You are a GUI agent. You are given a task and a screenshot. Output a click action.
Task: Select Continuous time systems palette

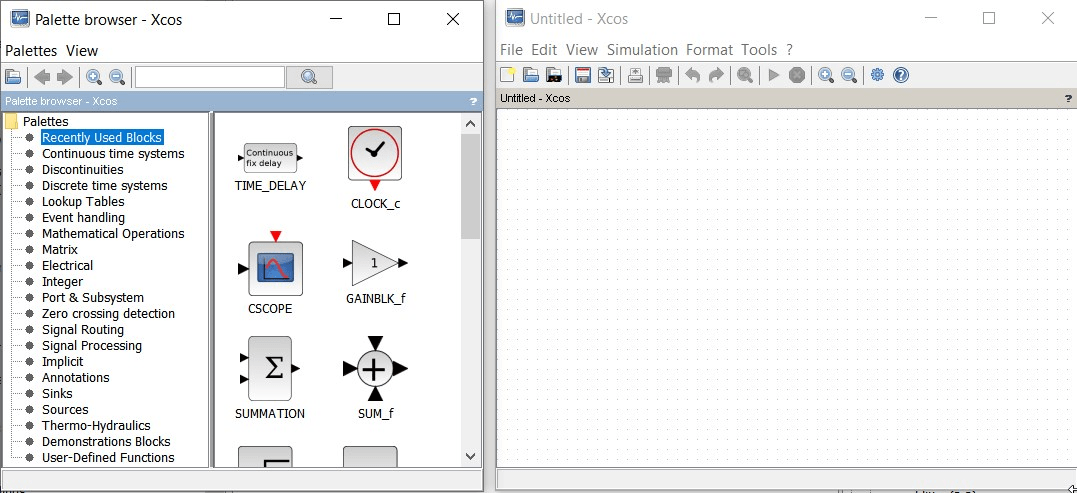[x=113, y=154]
